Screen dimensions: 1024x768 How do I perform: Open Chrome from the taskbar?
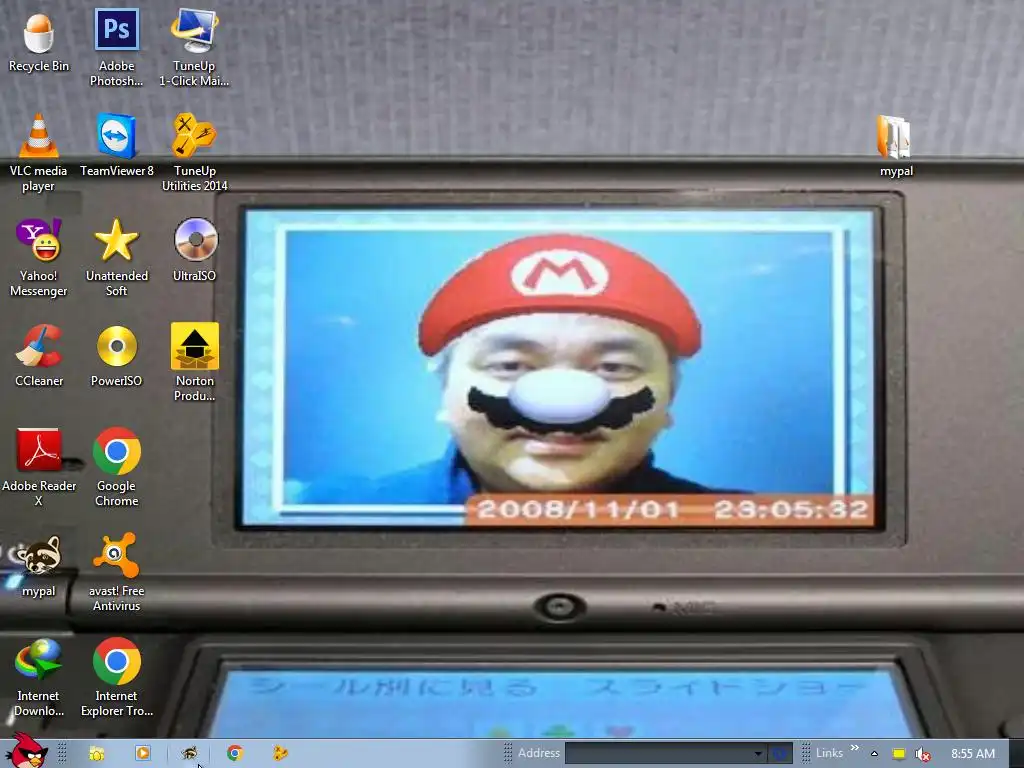(235, 754)
